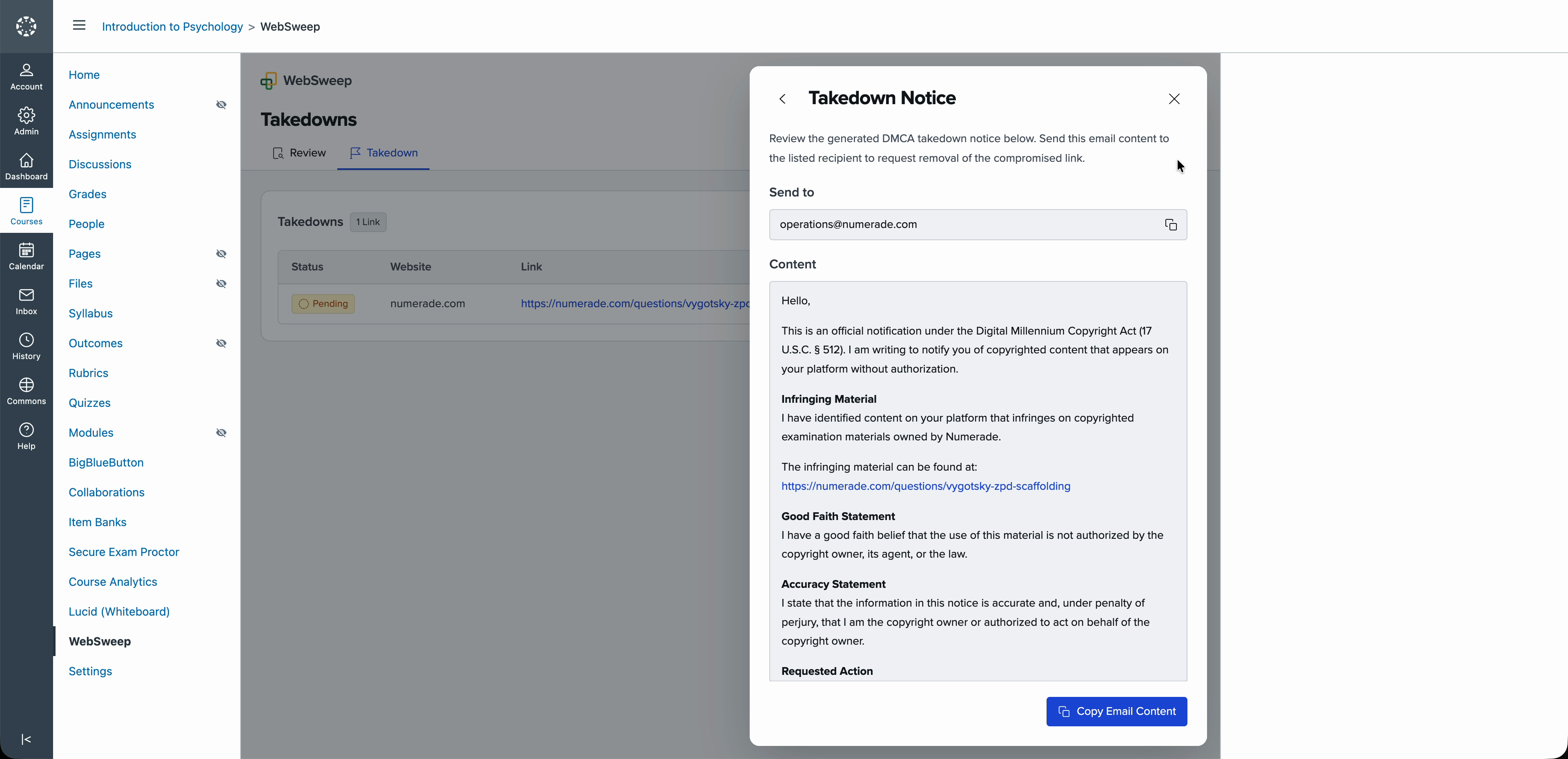The width and height of the screenshot is (1568, 759).
Task: Collapse the global navigation sidebar
Action: click(x=26, y=739)
